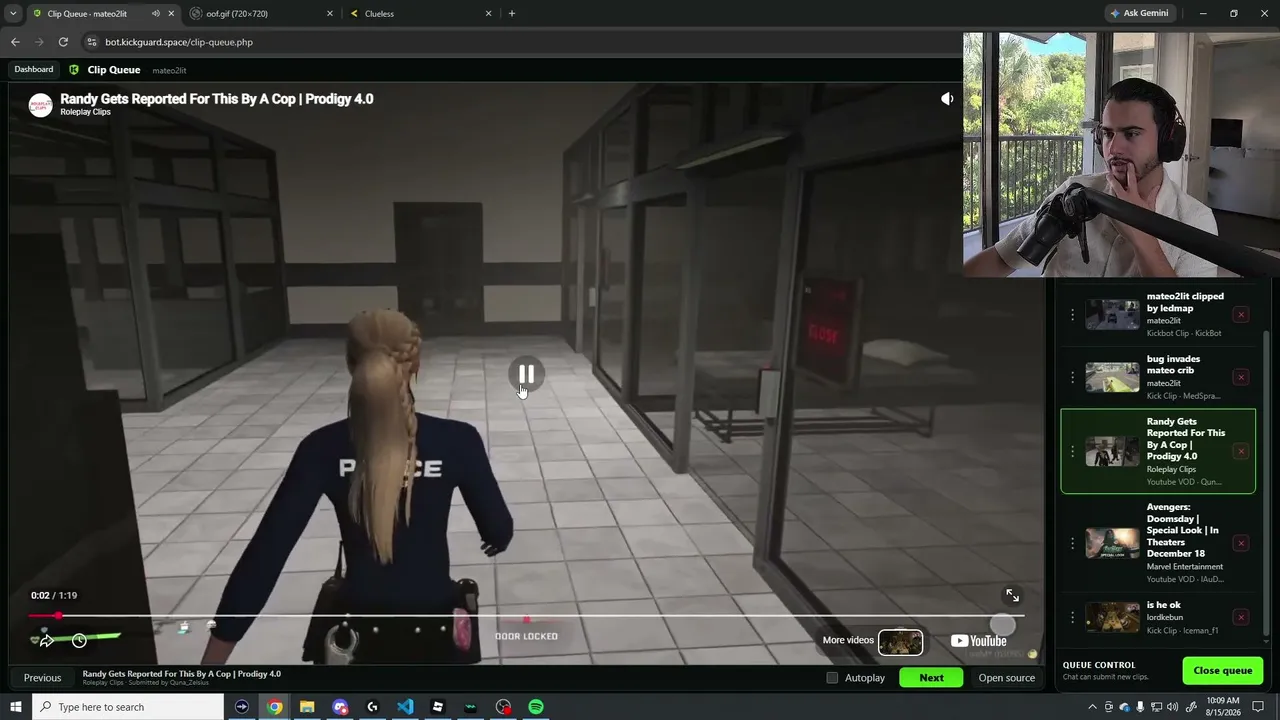
Task: Click the video title 'Randy Gets Reported For This By A Cop'
Action: coord(217,99)
